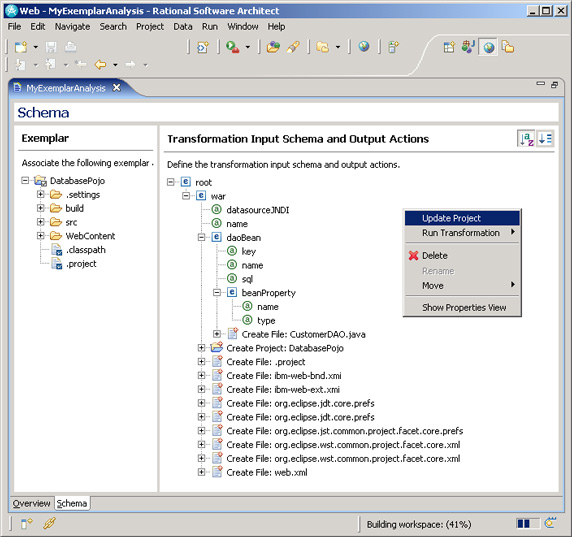
Task: Choose Show Properties View
Action: (462, 308)
